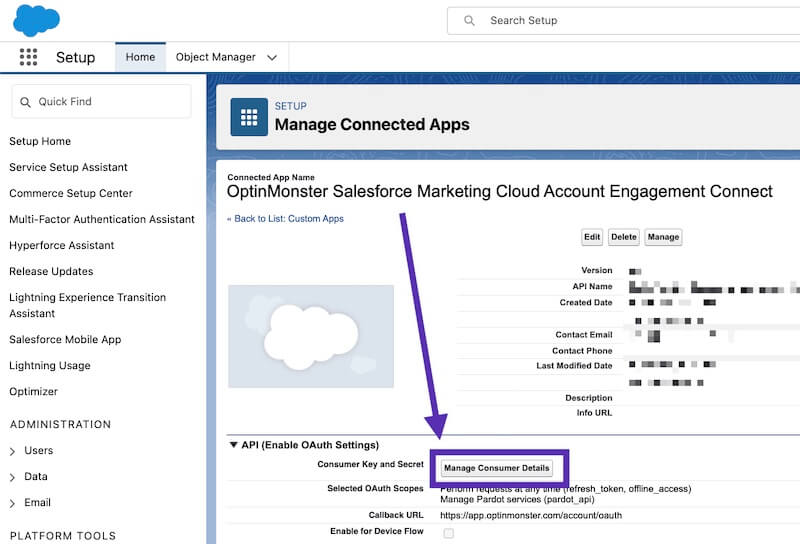800x544 pixels.
Task: Click the Setup title text
Action: pos(76,57)
